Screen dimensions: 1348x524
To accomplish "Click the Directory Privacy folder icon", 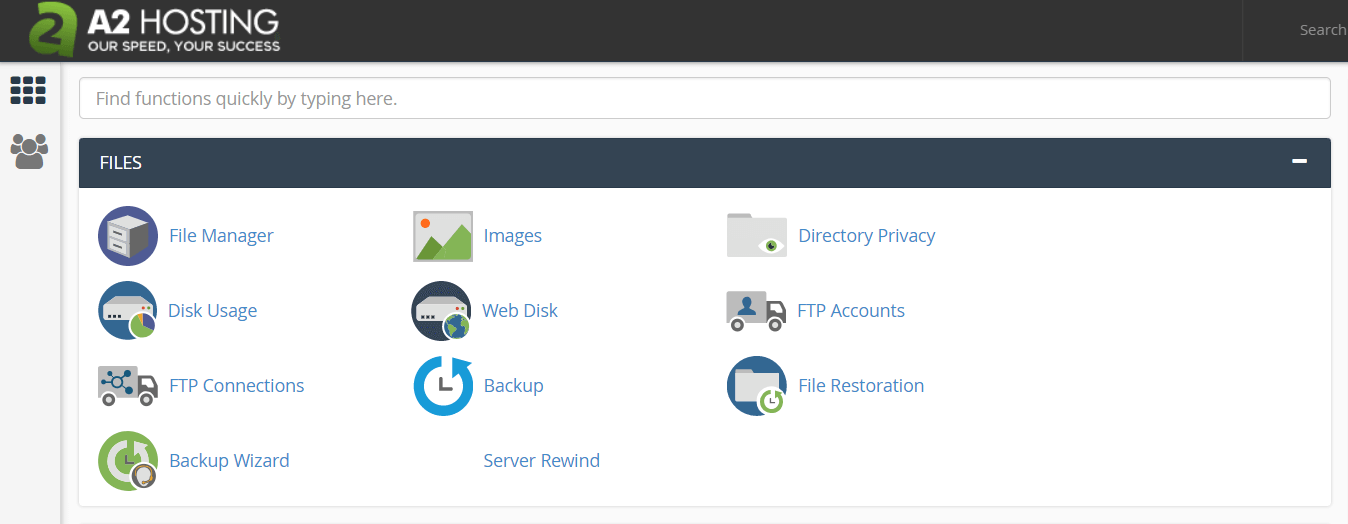I will pos(756,236).
